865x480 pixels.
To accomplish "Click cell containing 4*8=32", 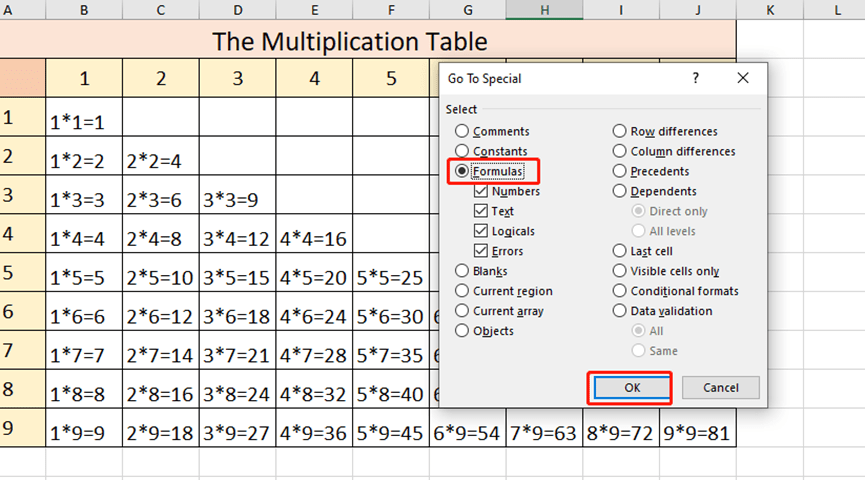I will tap(314, 389).
